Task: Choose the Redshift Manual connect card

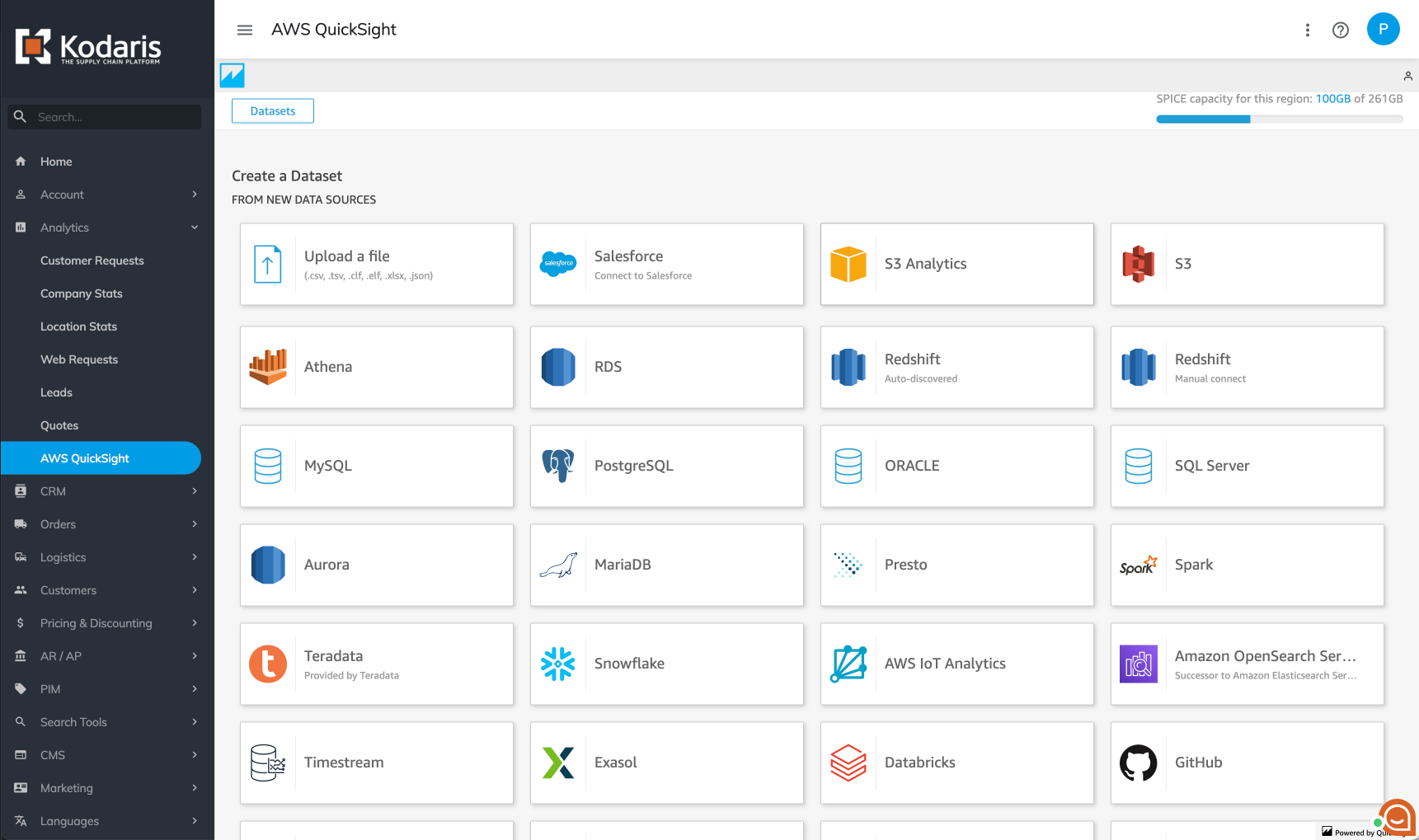Action: (x=1247, y=367)
